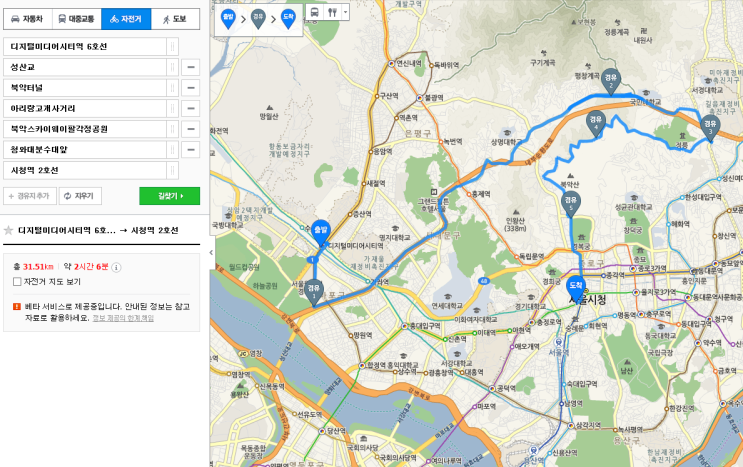Collapse the side panel with arrow handle
The height and width of the screenshot is (467, 743).
[211, 253]
